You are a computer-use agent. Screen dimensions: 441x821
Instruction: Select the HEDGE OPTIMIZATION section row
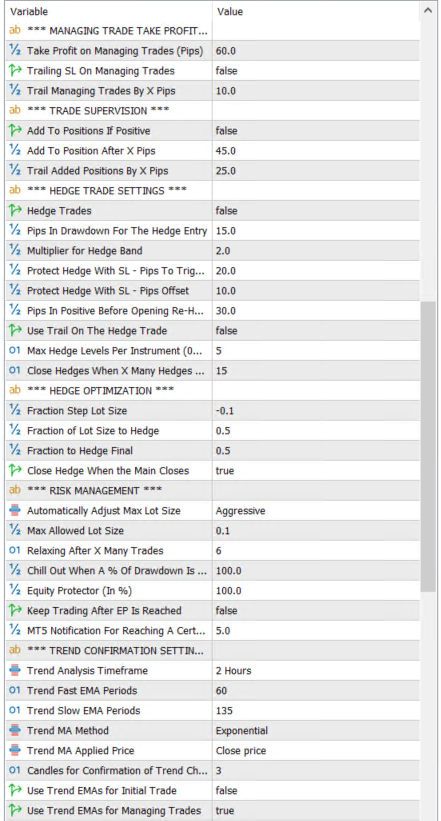pyautogui.click(x=212, y=391)
